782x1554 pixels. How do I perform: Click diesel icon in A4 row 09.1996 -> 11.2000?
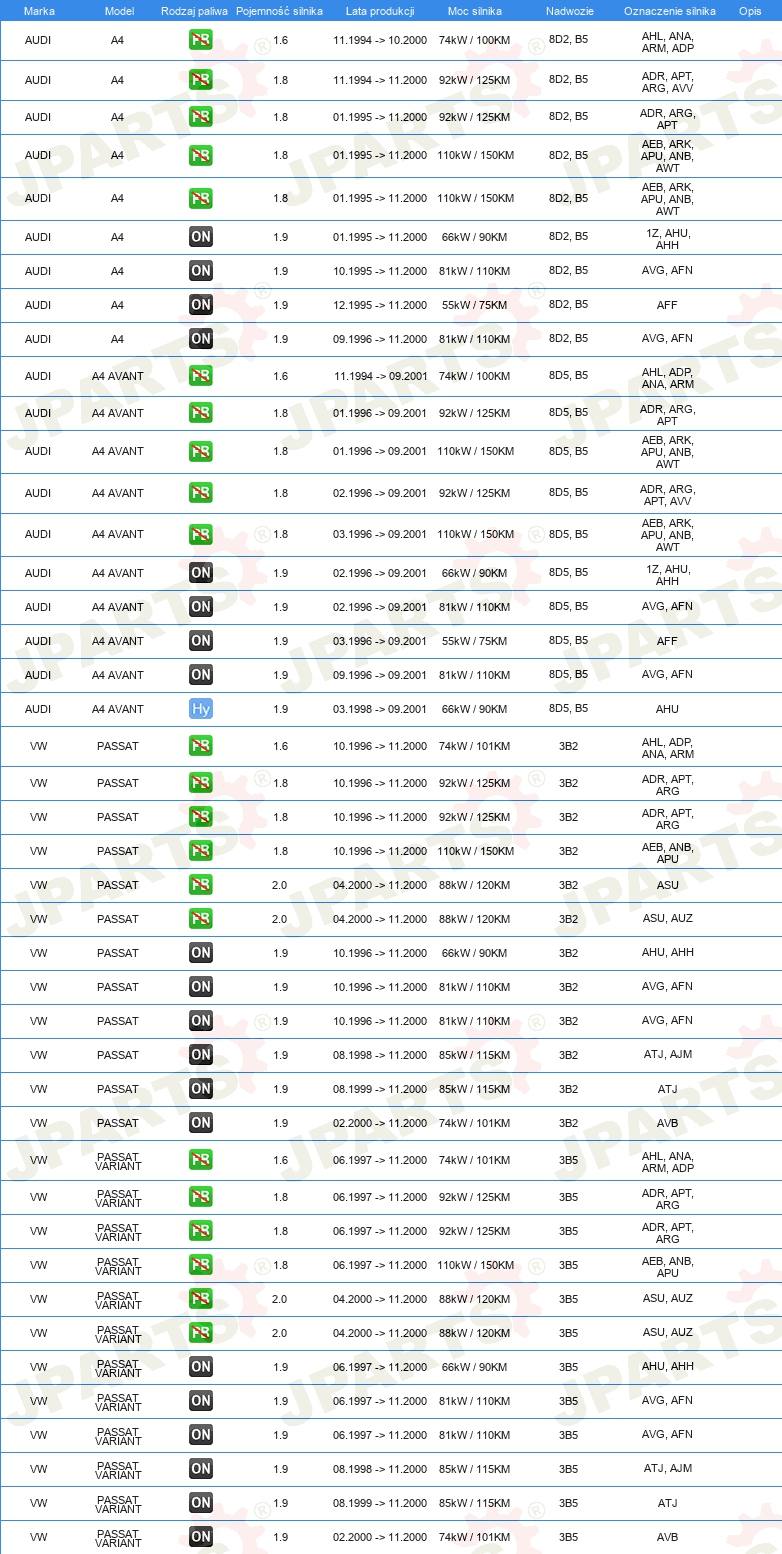click(x=200, y=339)
